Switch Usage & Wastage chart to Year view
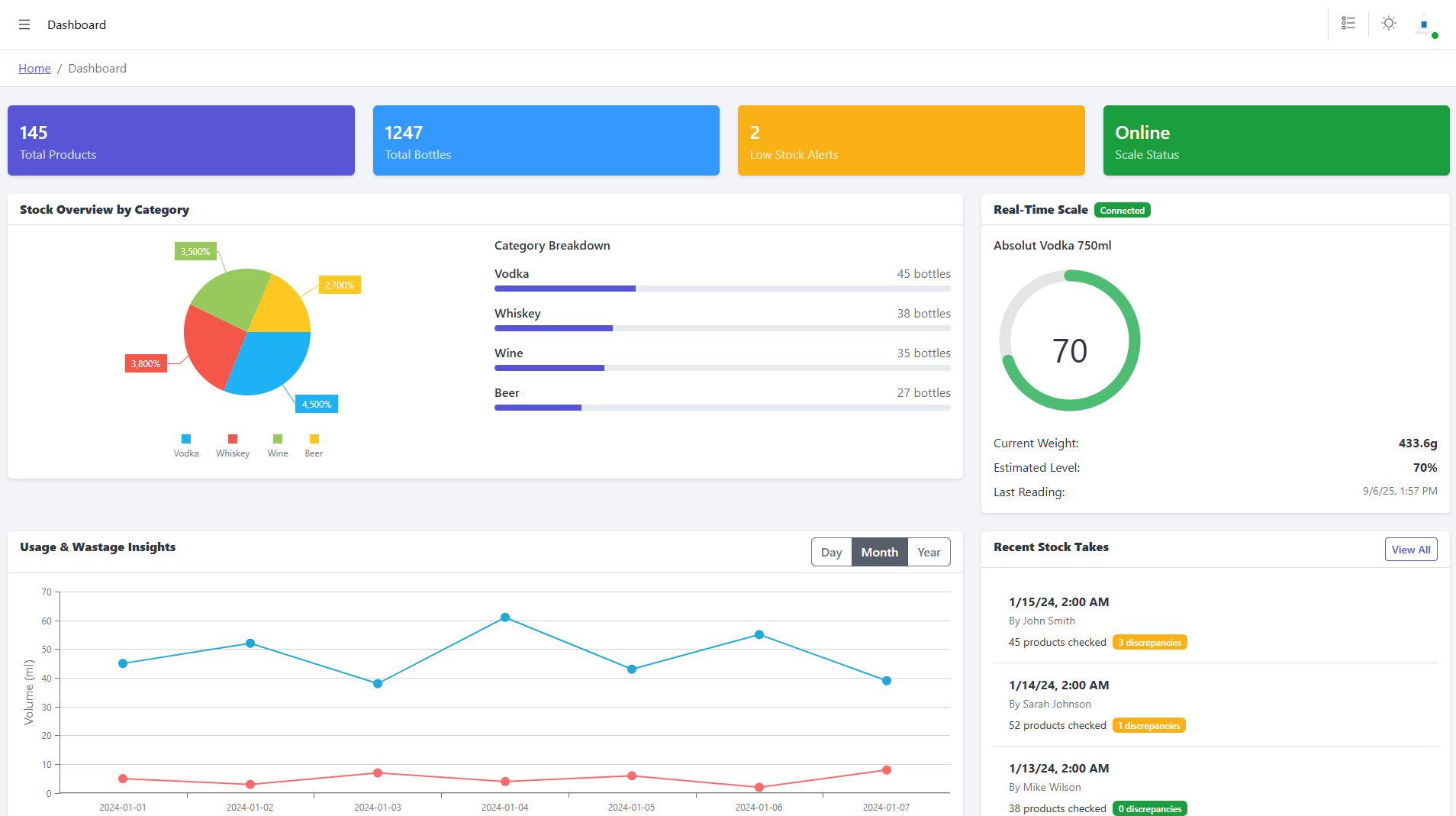 pos(929,552)
